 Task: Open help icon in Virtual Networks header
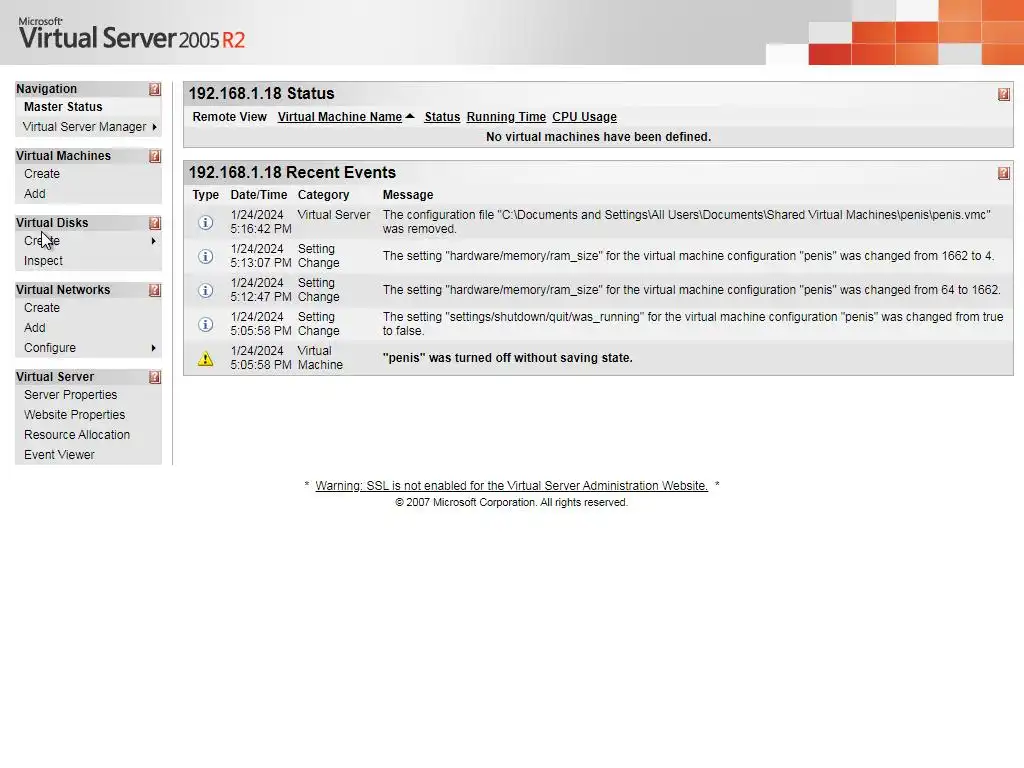click(155, 290)
